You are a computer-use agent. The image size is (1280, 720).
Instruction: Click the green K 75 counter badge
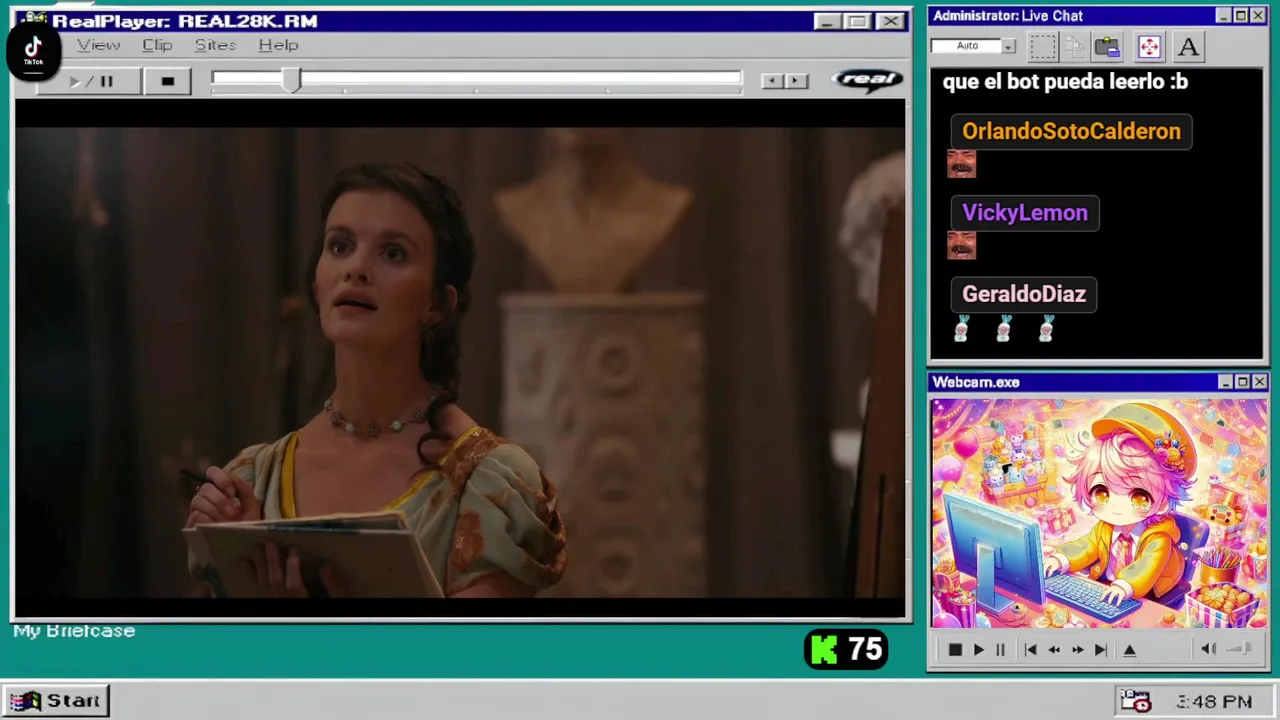tap(846, 650)
